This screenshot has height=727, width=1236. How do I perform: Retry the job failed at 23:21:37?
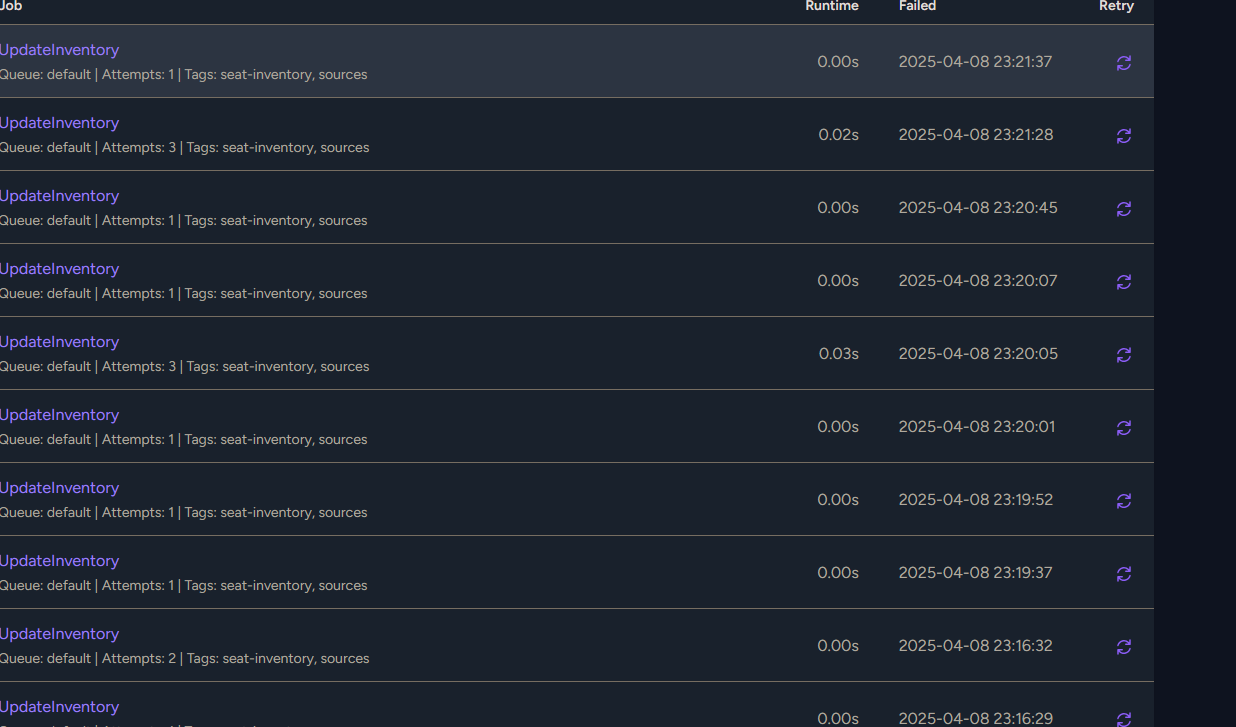(x=1124, y=63)
